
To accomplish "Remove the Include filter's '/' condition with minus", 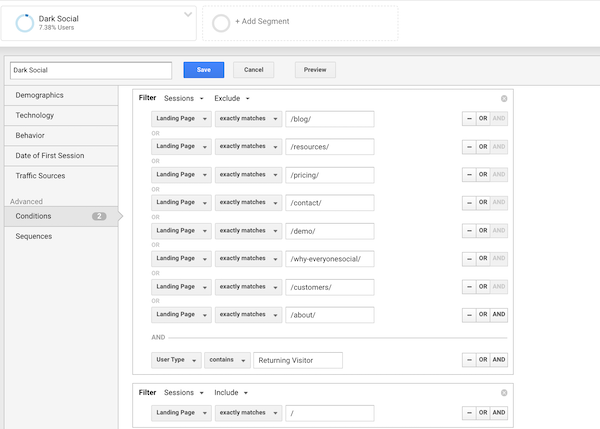I will point(469,413).
